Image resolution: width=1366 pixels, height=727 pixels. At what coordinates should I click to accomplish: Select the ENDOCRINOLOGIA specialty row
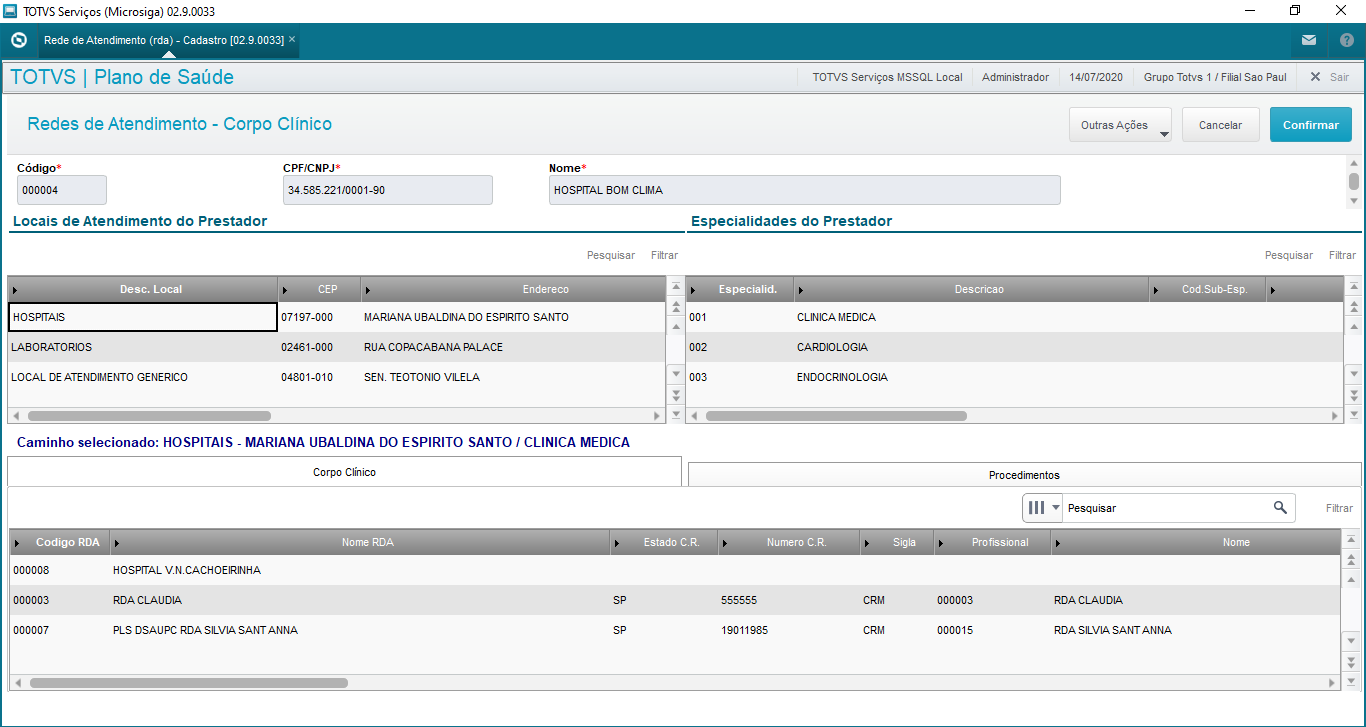(1014, 377)
